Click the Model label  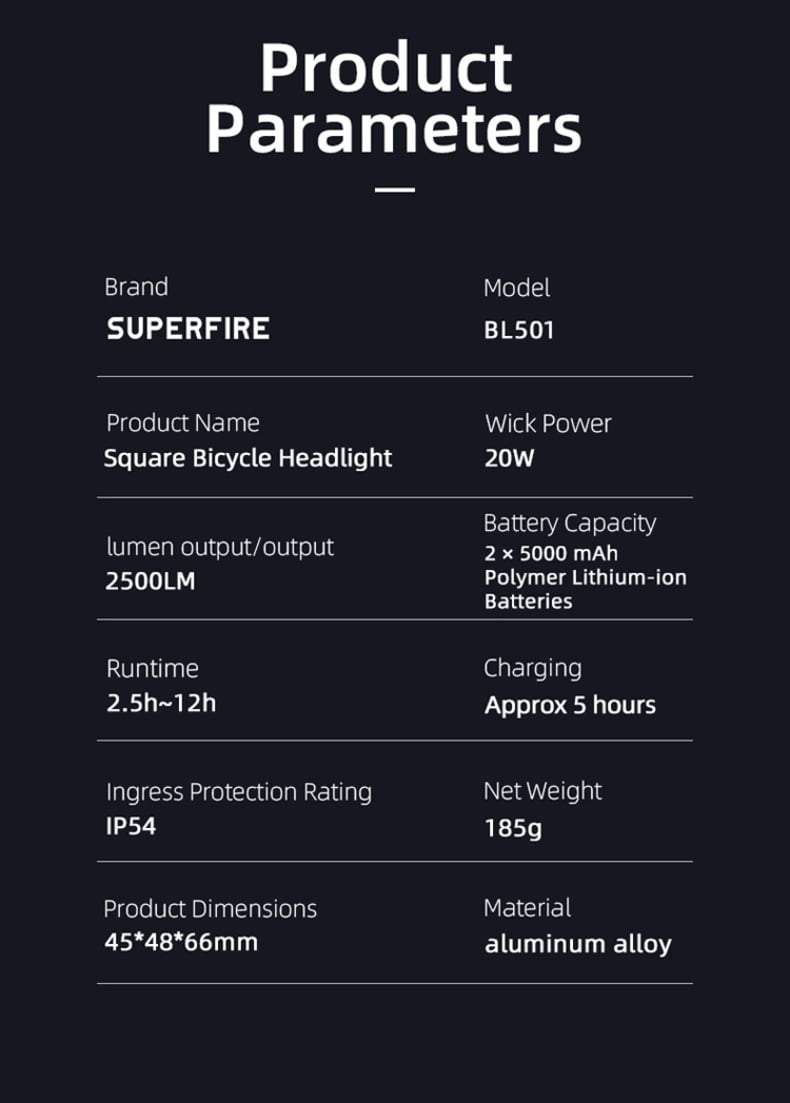517,288
